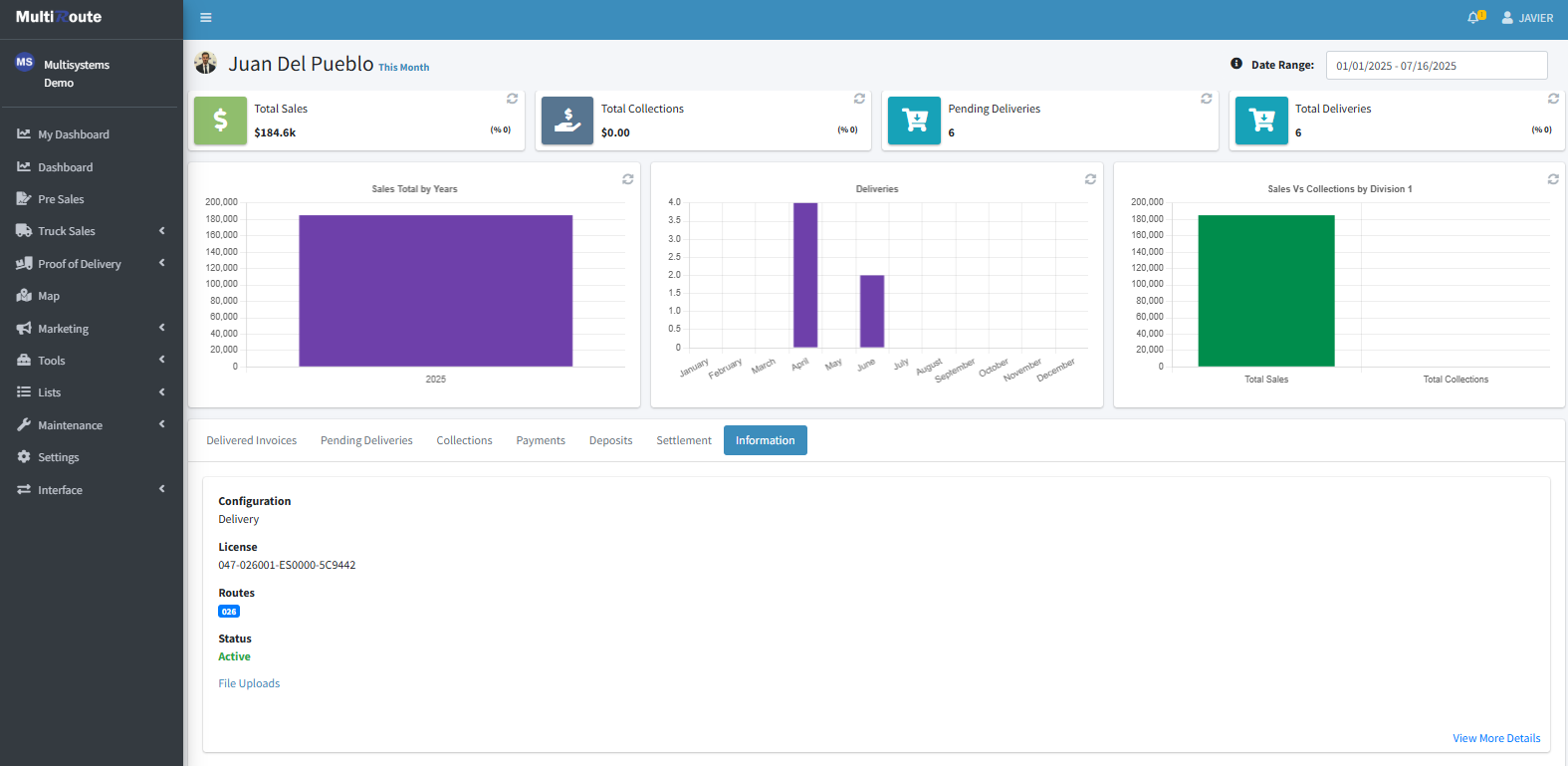
Task: Refresh the Deliveries chart
Action: tap(1090, 179)
